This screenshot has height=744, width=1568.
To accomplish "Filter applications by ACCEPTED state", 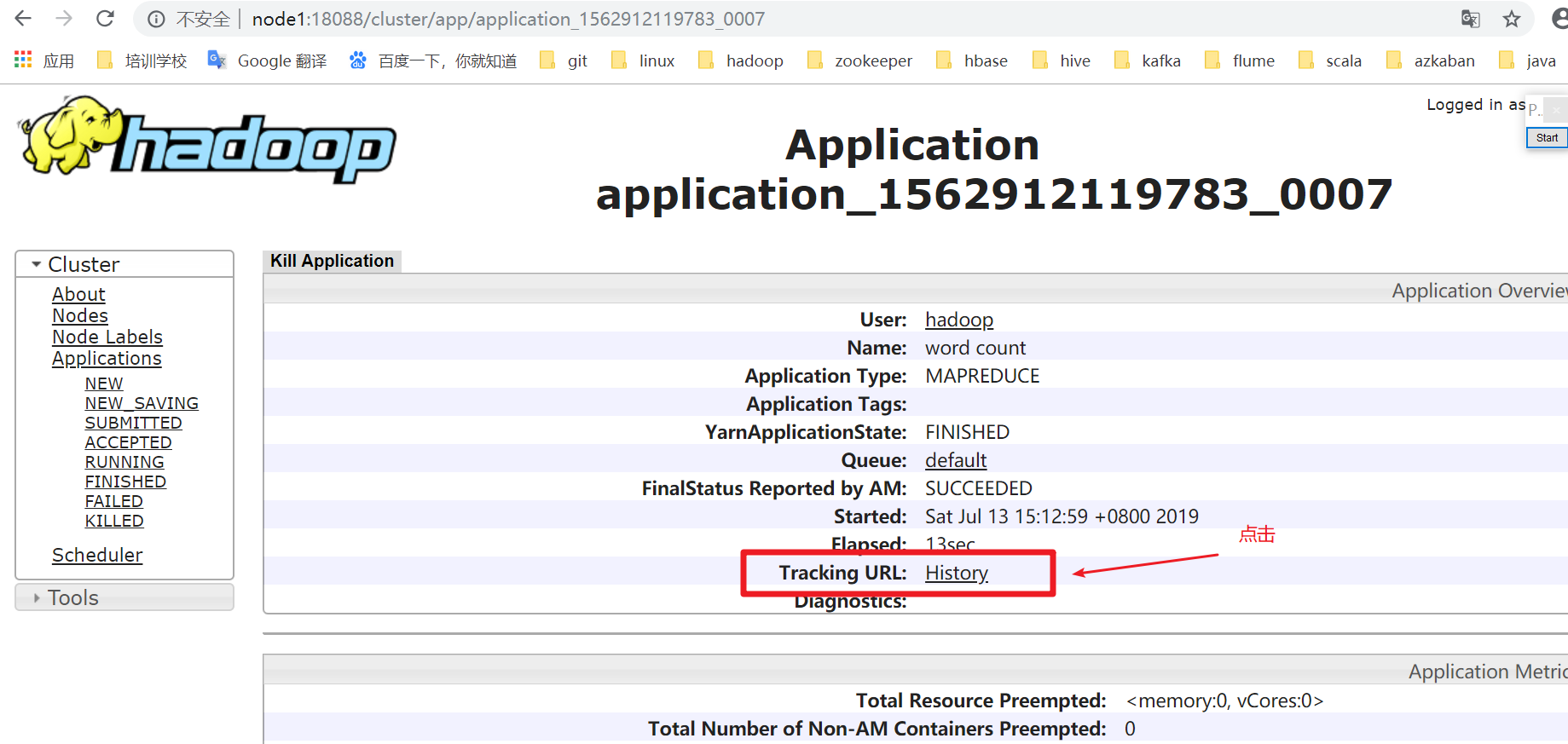I will pyautogui.click(x=128, y=442).
